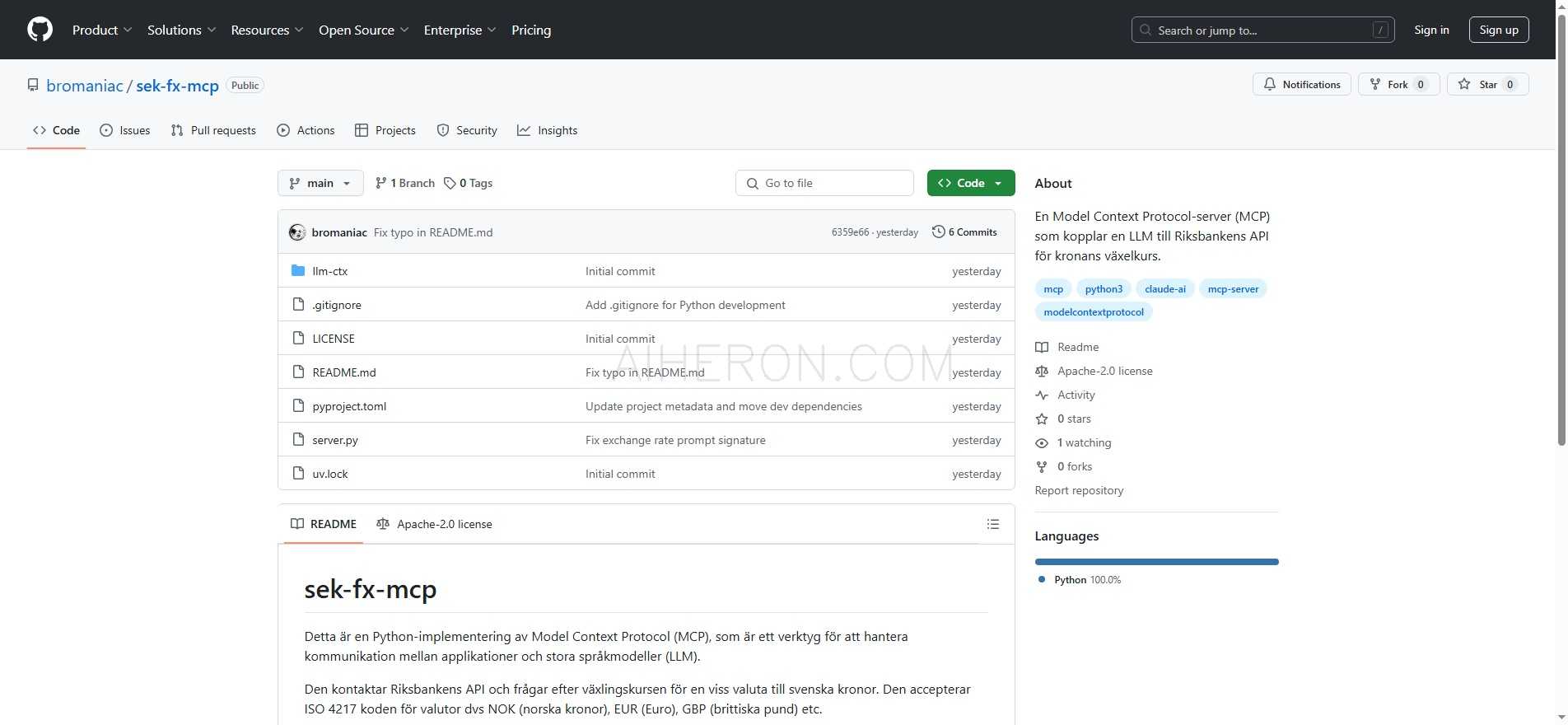The height and width of the screenshot is (725, 1568).
Task: Open 'Update project metadata and move dev dependencies' message
Action: 724,406
